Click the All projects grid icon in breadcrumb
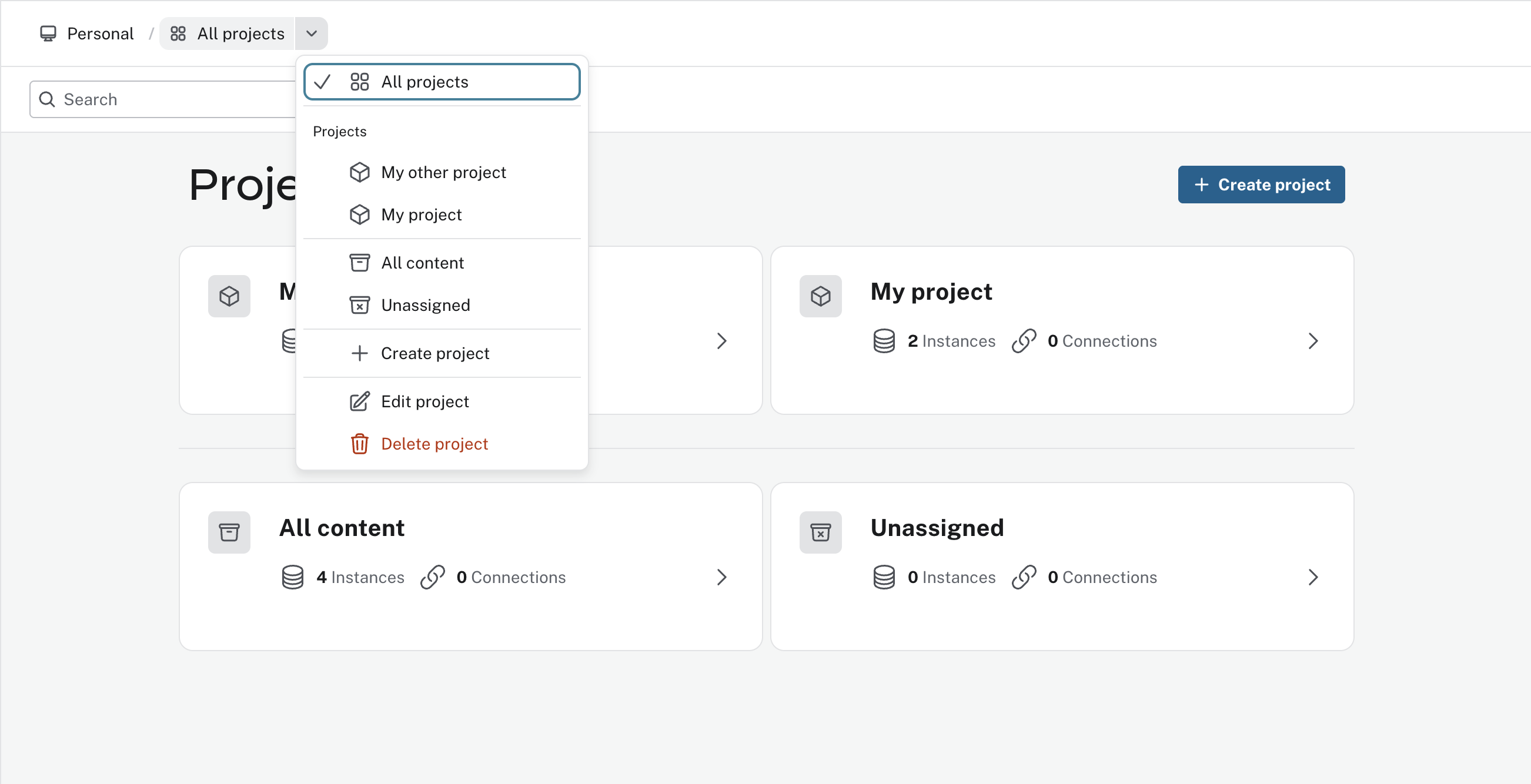The width and height of the screenshot is (1531, 784). pos(178,33)
